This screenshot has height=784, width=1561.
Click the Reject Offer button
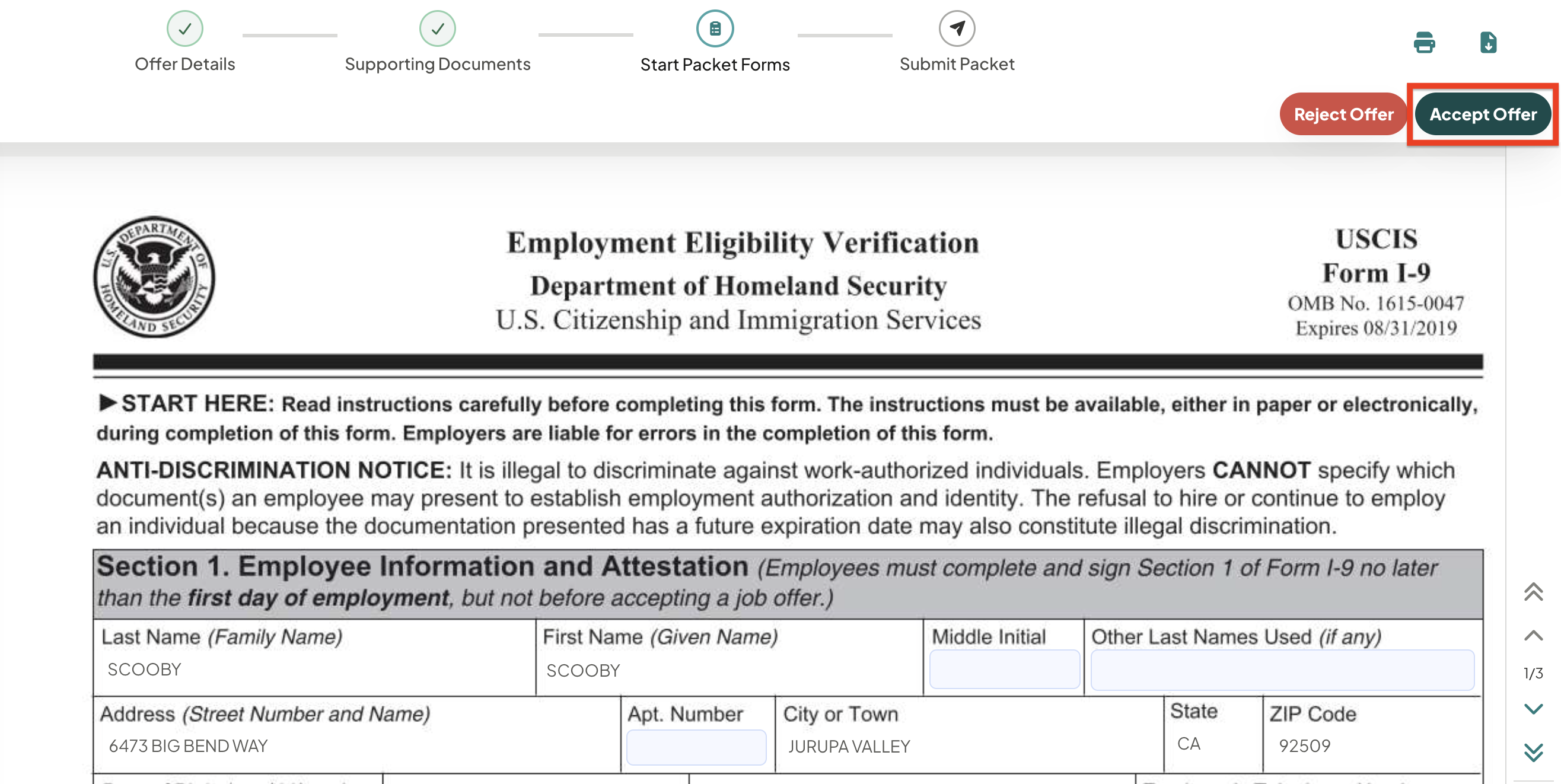[1343, 114]
